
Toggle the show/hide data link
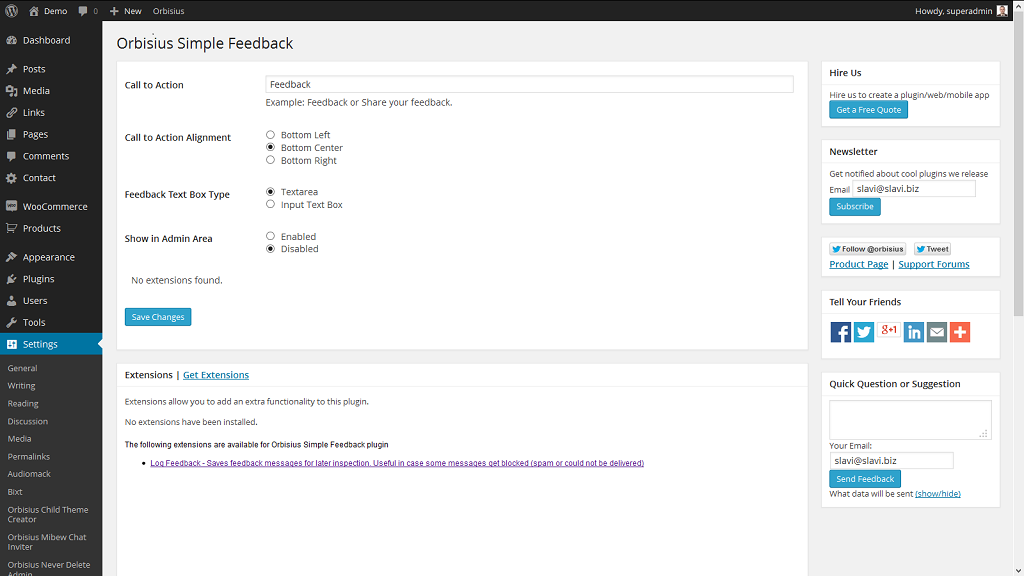pyautogui.click(x=938, y=494)
